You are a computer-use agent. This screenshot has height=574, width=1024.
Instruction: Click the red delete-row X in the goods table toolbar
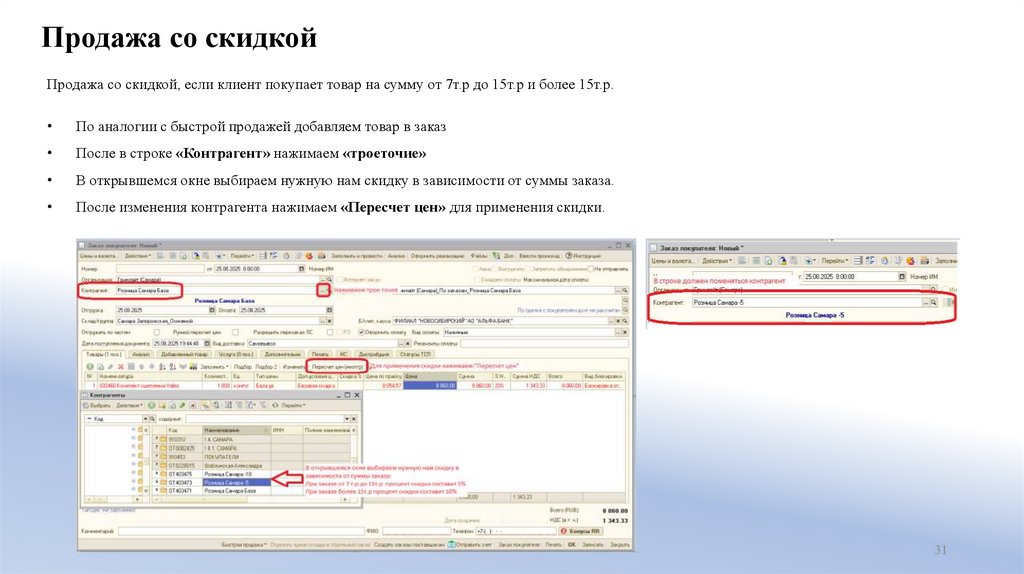point(121,366)
